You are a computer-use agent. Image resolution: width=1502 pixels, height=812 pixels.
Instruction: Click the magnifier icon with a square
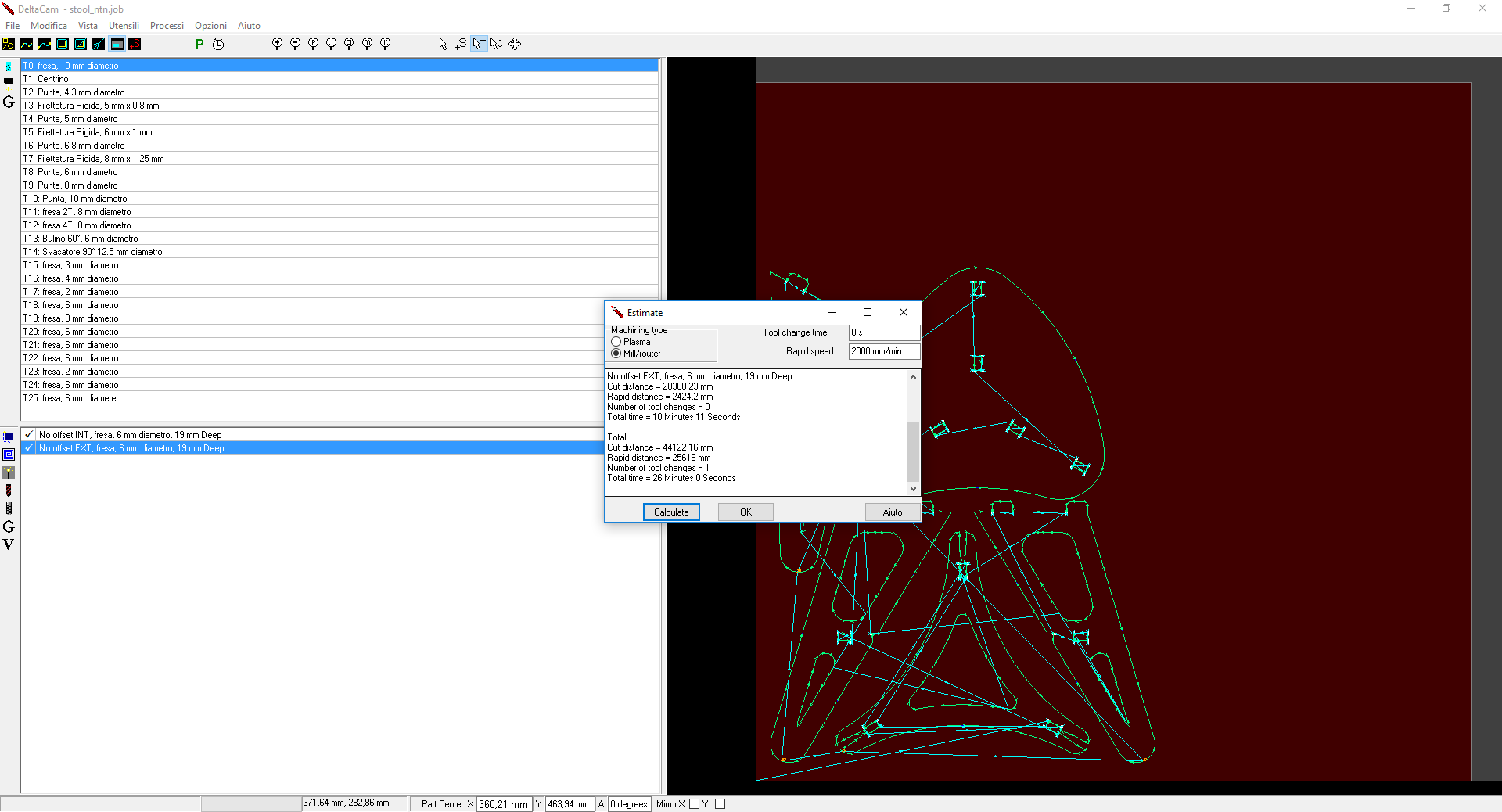pyautogui.click(x=349, y=44)
